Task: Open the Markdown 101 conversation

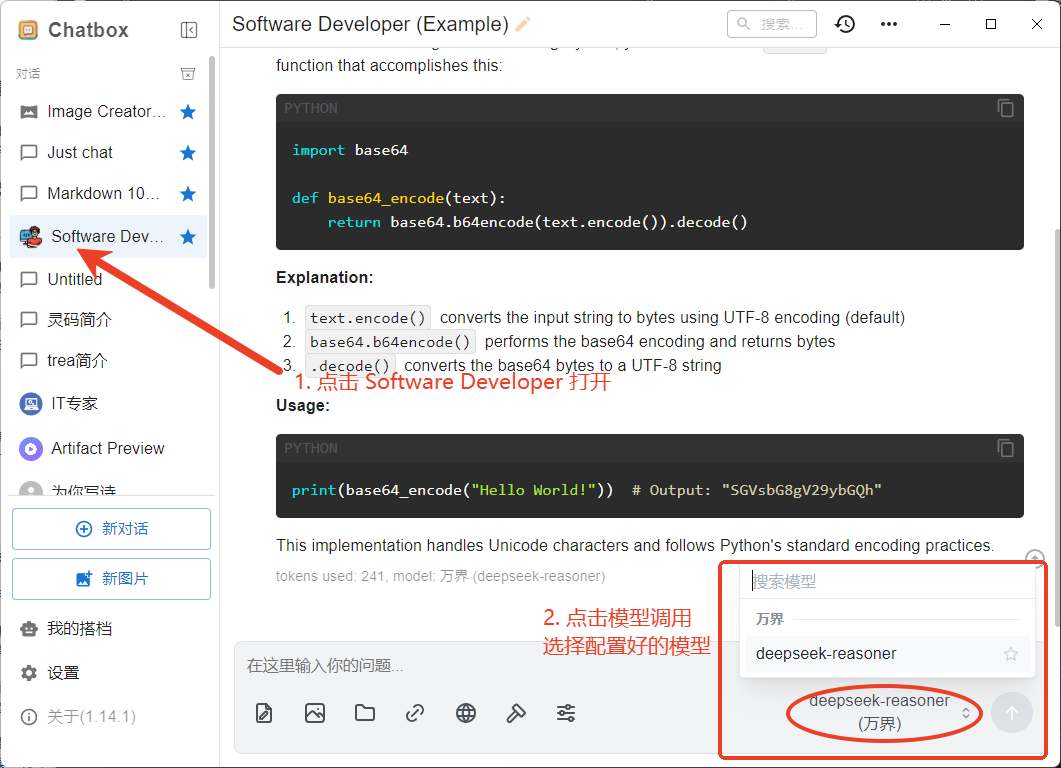Action: click(x=103, y=194)
